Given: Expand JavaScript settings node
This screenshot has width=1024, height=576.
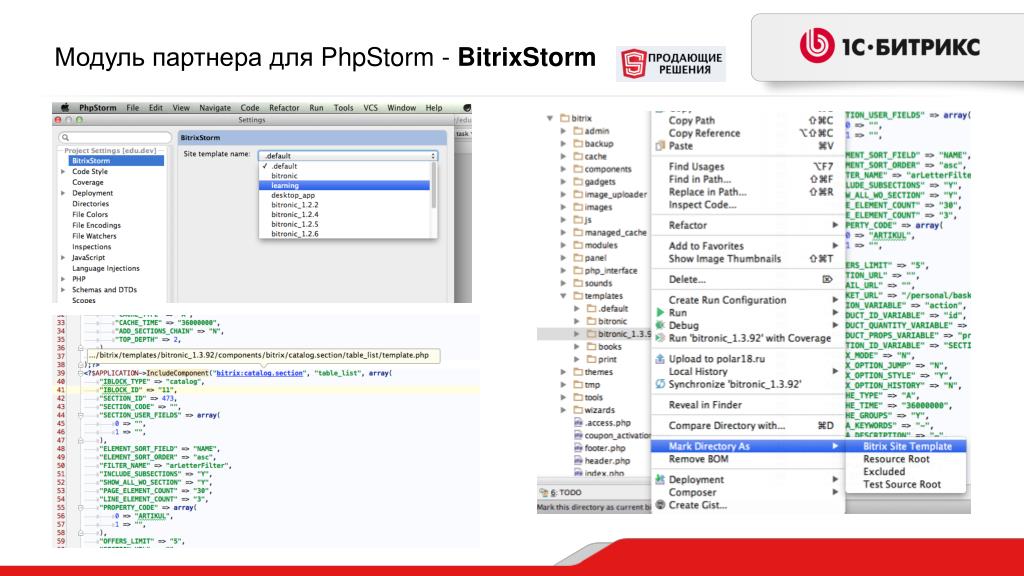Looking at the screenshot, I should pyautogui.click(x=63, y=258).
